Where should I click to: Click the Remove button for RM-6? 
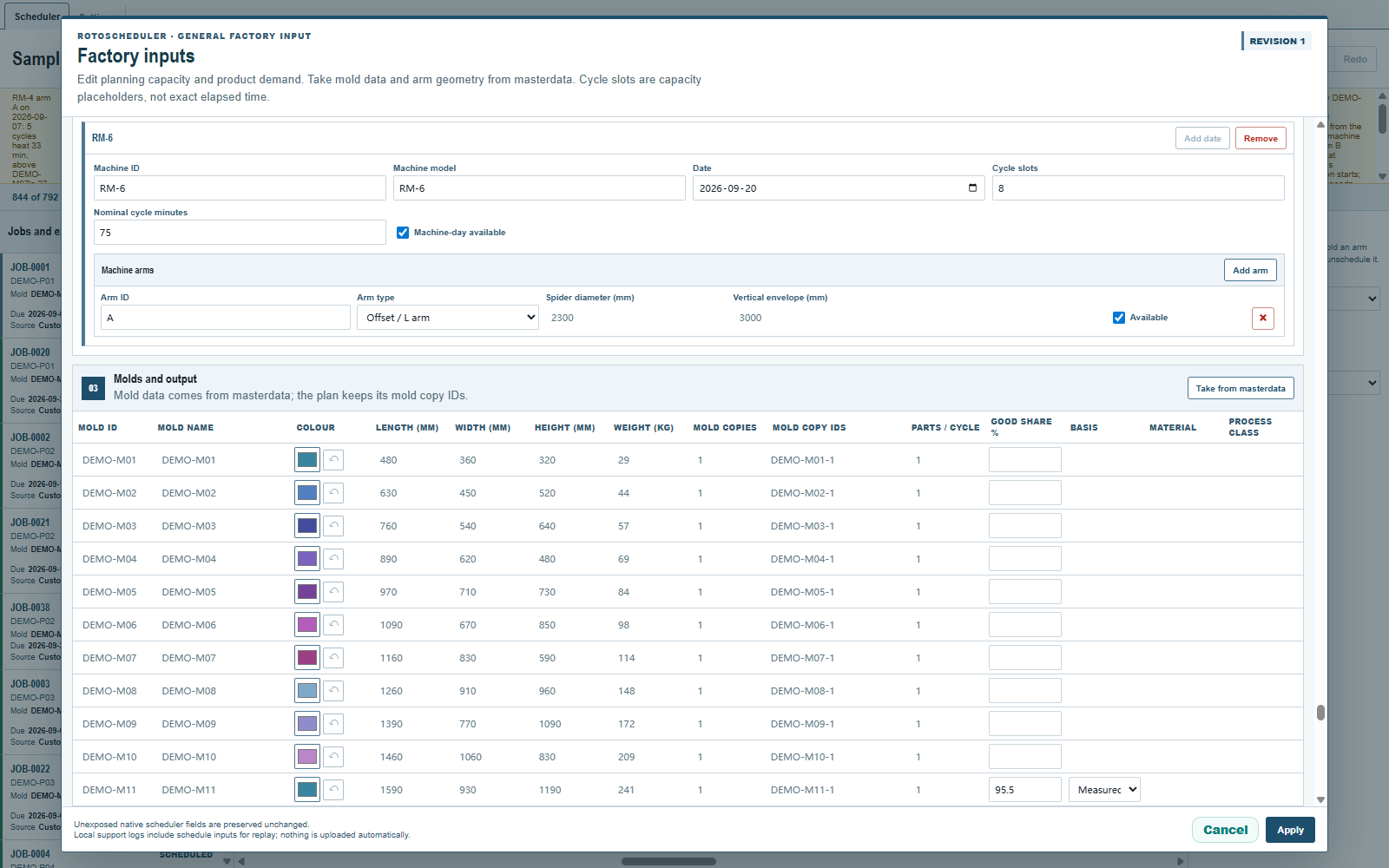(x=1261, y=139)
